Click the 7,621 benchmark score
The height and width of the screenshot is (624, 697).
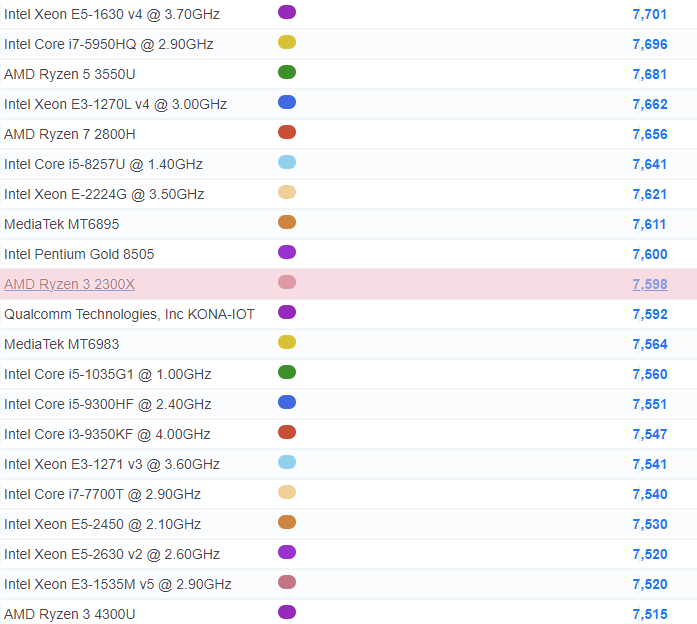tap(650, 194)
